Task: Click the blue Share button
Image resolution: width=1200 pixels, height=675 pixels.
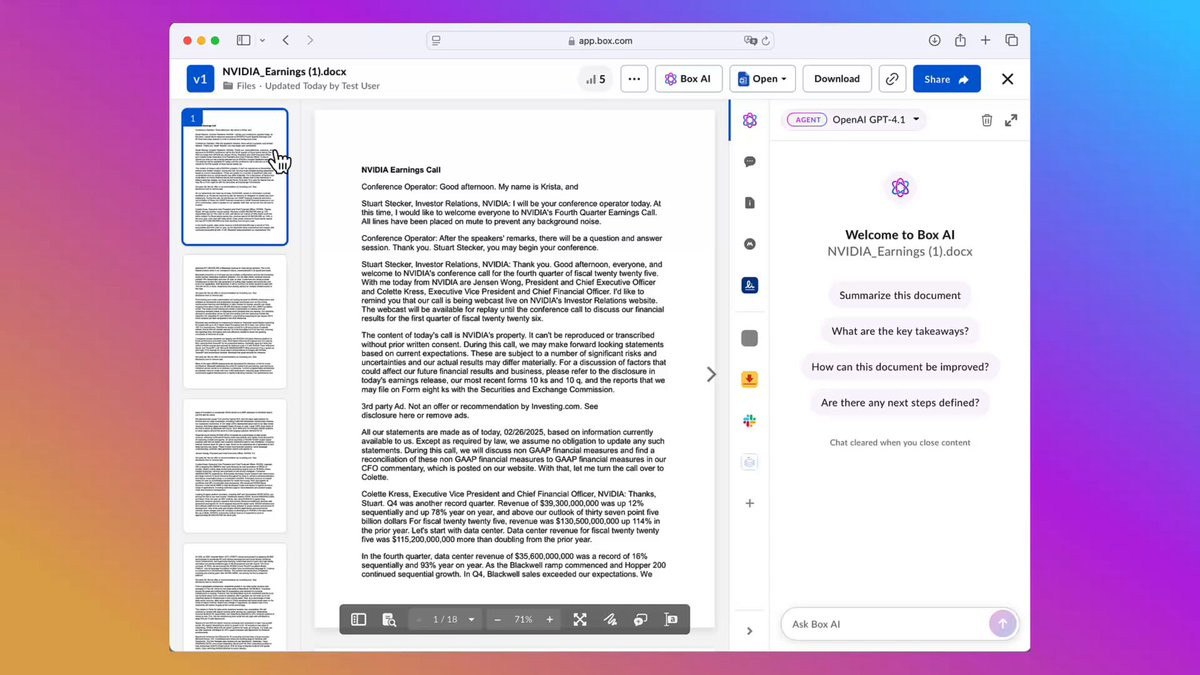Action: [946, 79]
